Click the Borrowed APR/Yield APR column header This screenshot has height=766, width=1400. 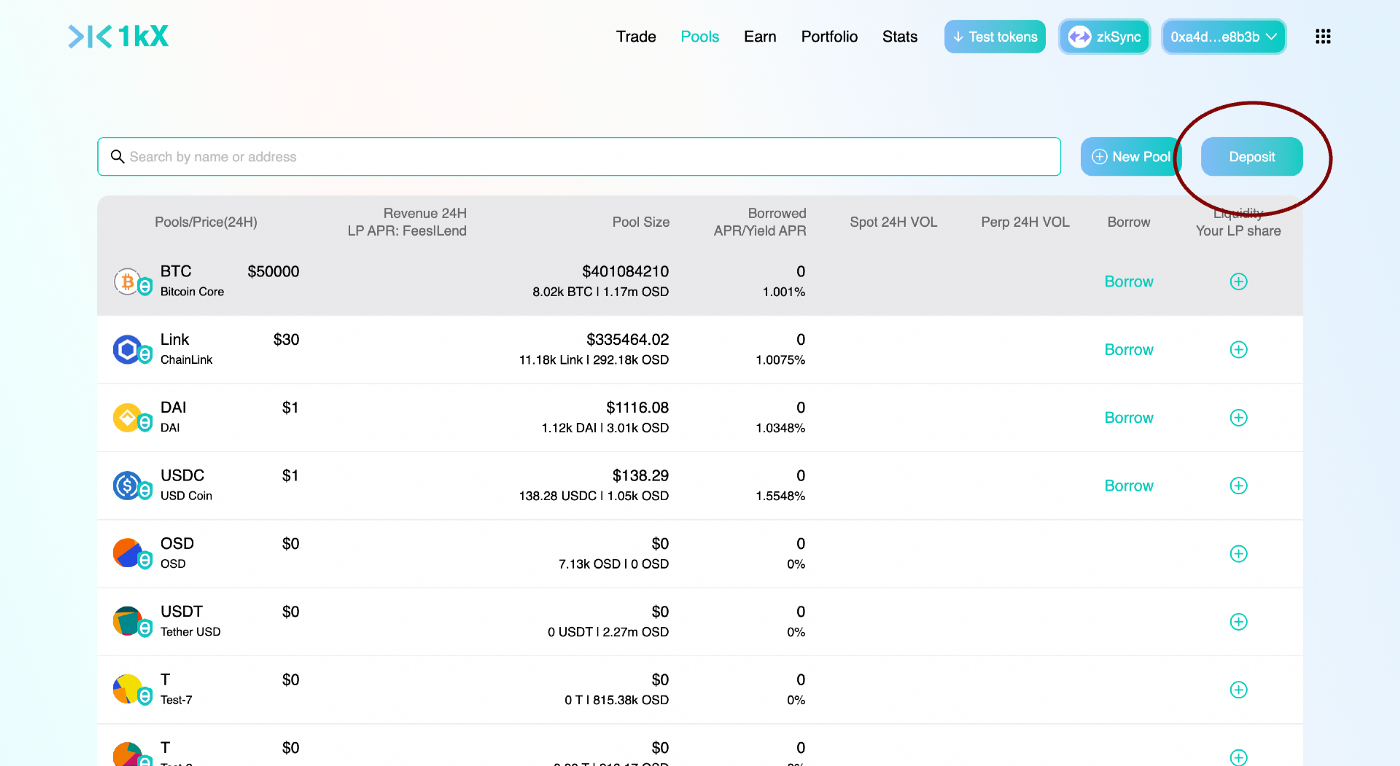coord(760,222)
